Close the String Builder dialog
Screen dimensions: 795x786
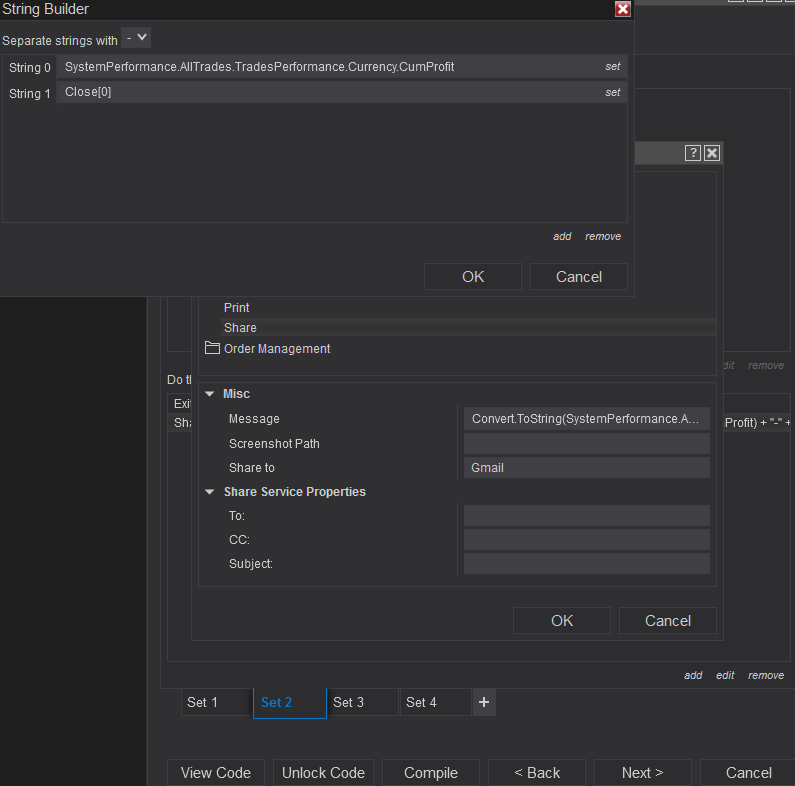click(x=623, y=9)
